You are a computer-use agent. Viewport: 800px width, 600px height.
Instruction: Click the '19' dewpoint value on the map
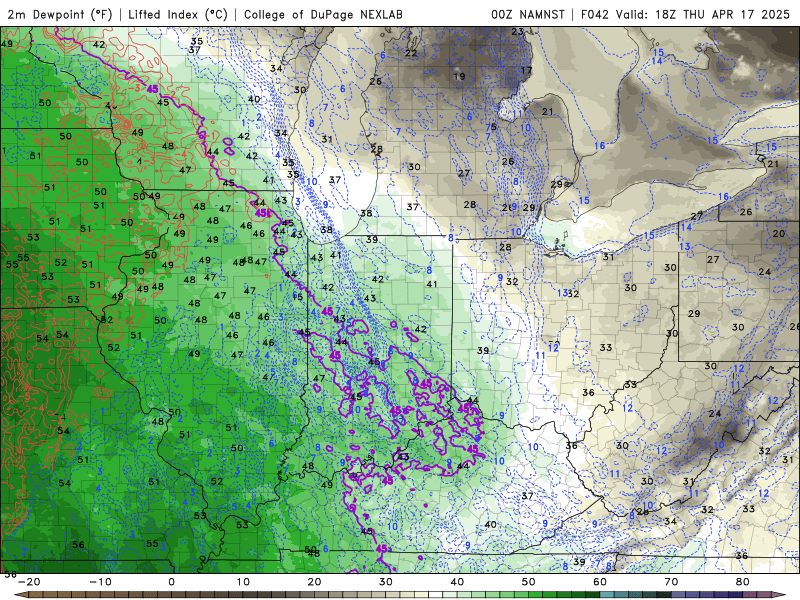tap(459, 77)
